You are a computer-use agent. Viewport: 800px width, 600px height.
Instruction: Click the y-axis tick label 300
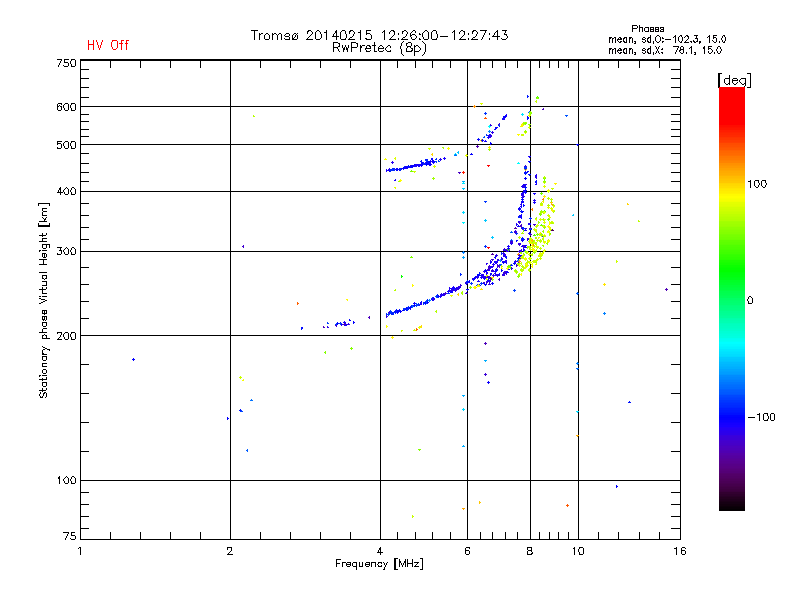66,252
